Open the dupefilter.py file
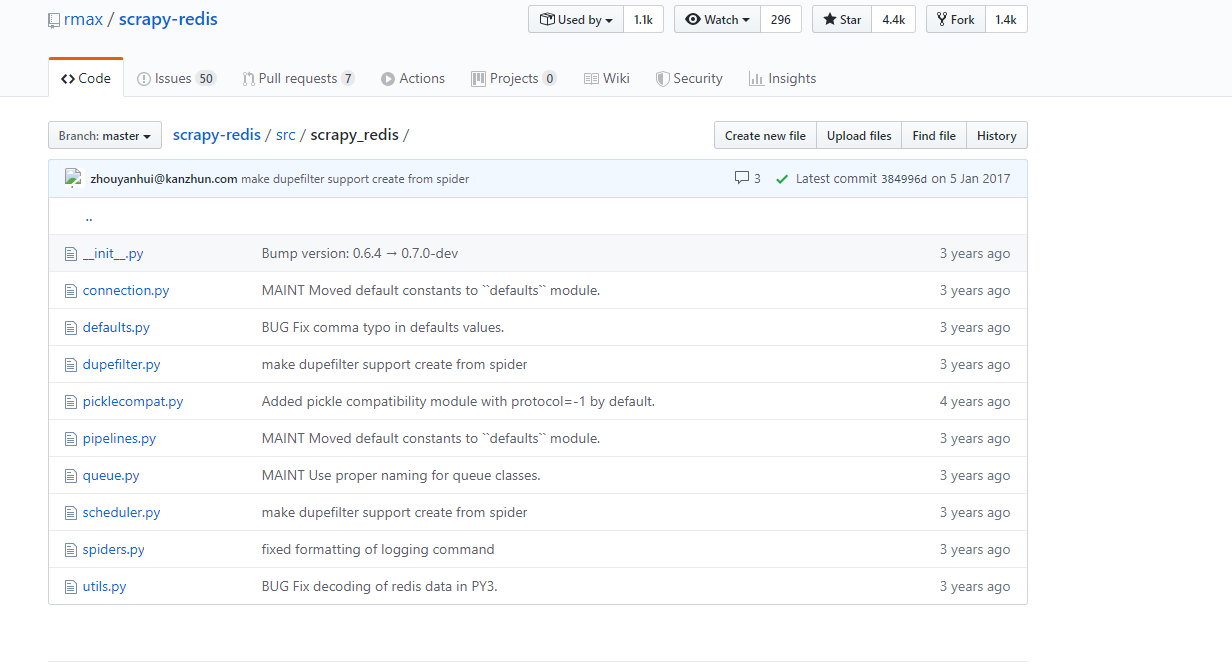Image resolution: width=1232 pixels, height=664 pixels. [122, 365]
